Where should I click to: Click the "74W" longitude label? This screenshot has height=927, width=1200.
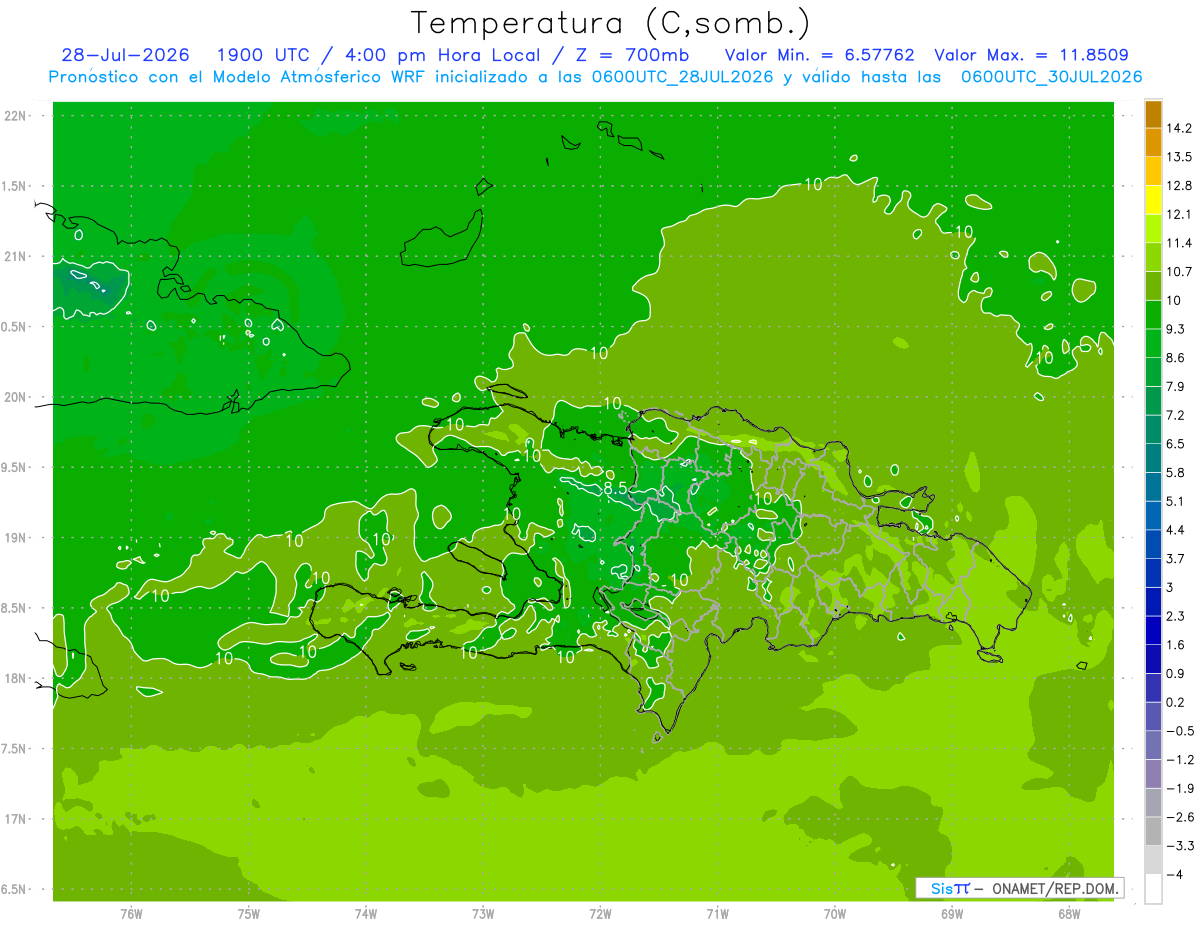(x=366, y=914)
